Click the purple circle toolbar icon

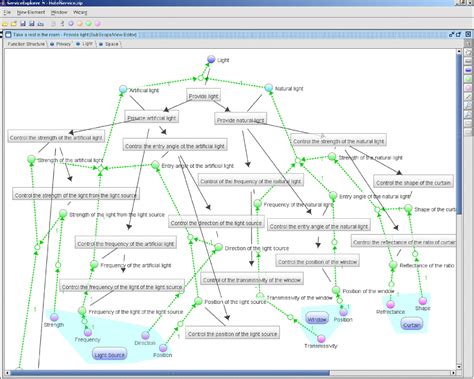pyautogui.click(x=71, y=24)
